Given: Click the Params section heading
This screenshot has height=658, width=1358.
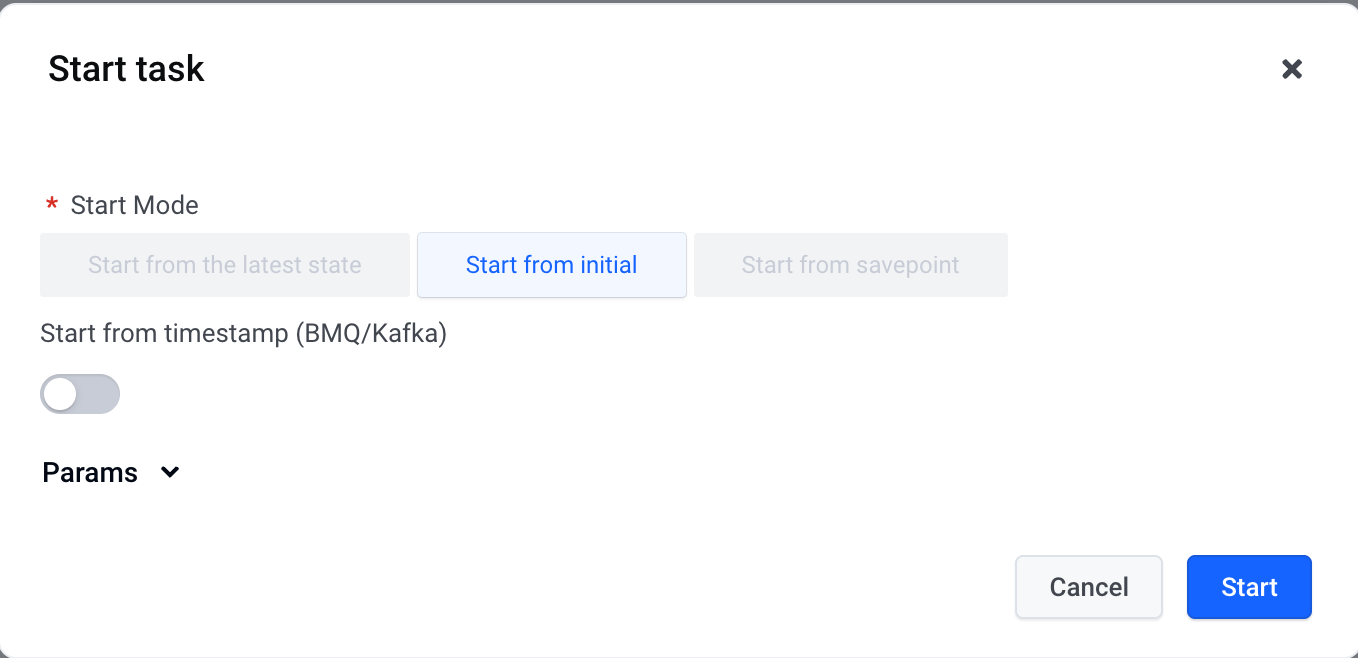Looking at the screenshot, I should [90, 473].
